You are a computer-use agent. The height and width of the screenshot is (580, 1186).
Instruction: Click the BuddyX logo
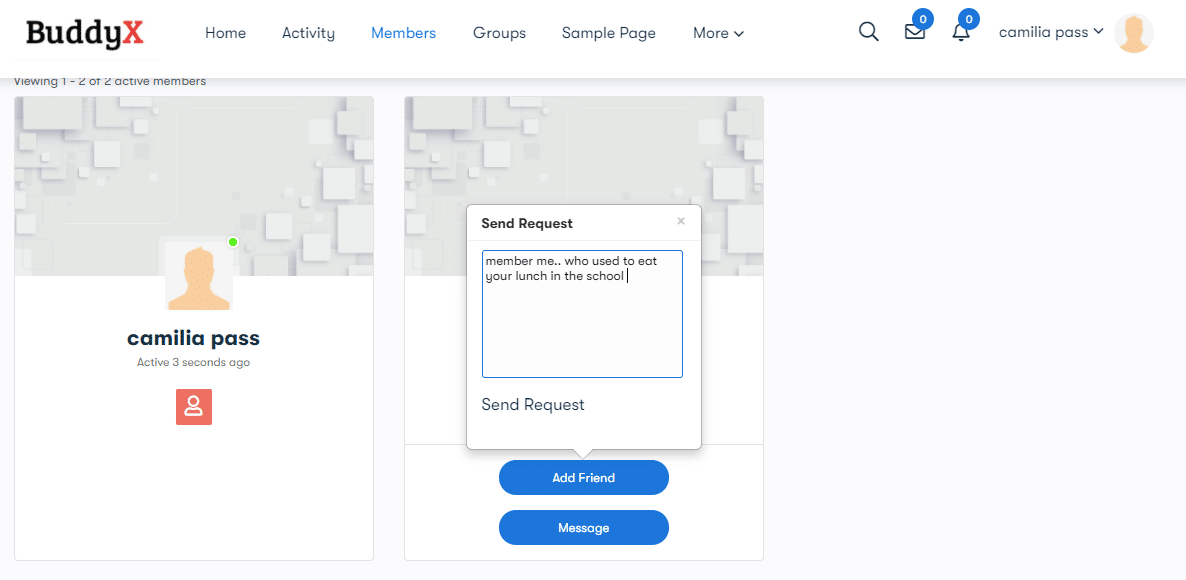point(84,33)
